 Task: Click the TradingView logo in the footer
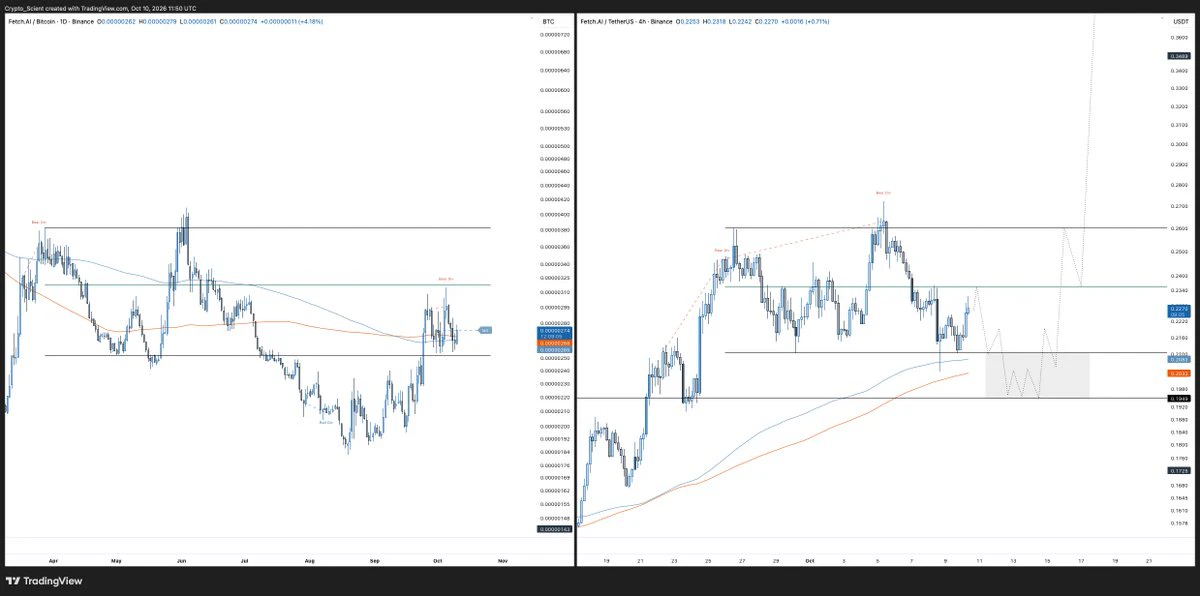coord(44,581)
